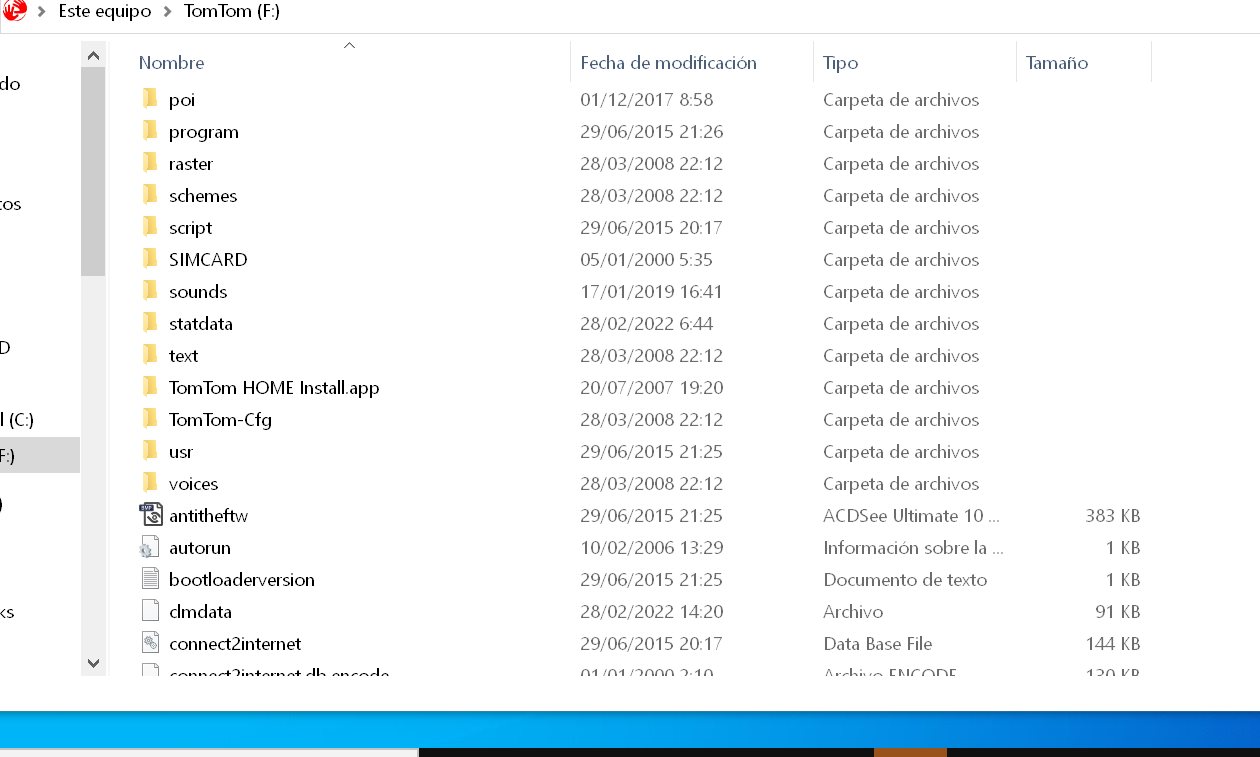Select the statdata folder icon

[150, 323]
